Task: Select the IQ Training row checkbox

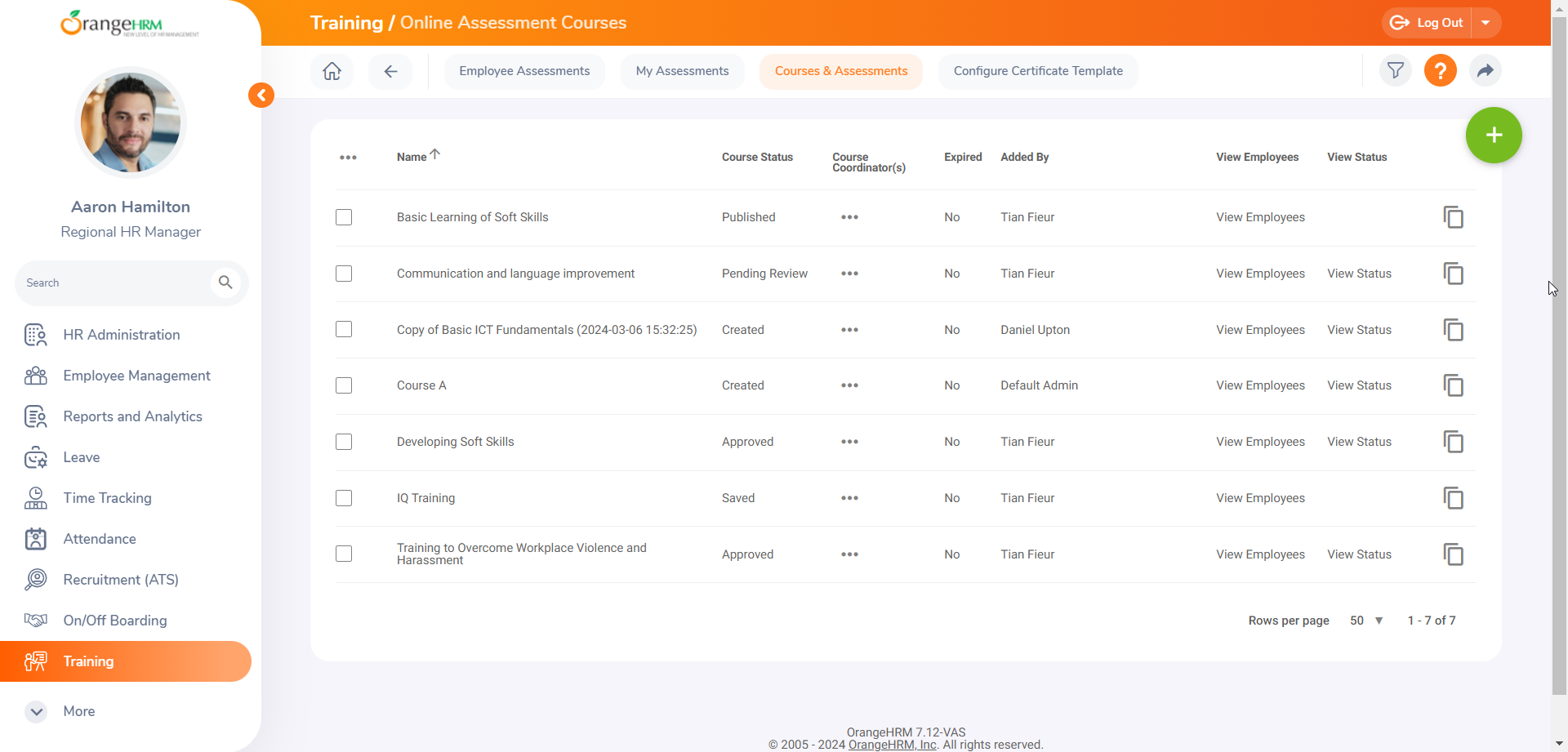Action: click(x=344, y=498)
